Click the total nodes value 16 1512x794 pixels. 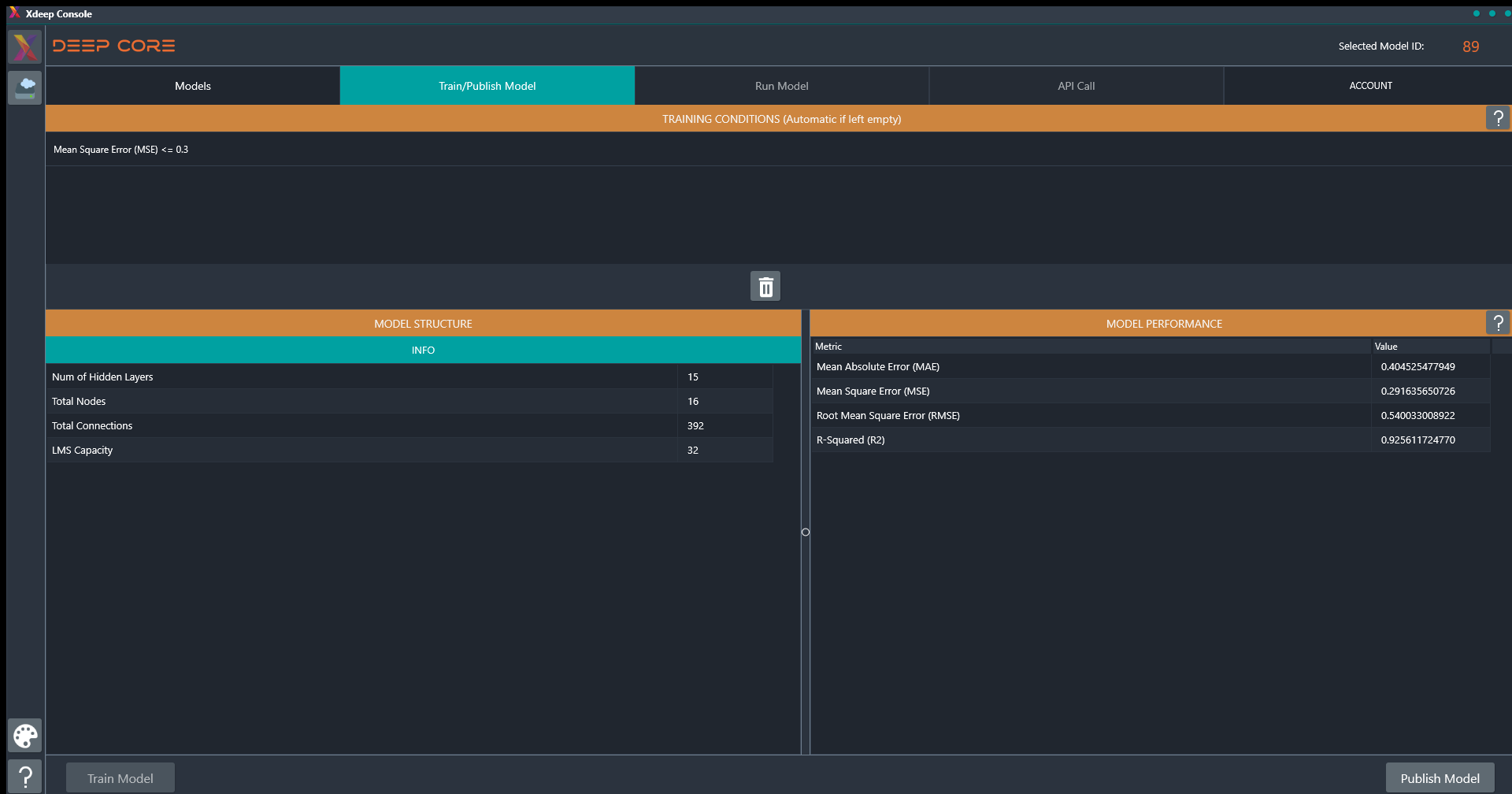(693, 402)
